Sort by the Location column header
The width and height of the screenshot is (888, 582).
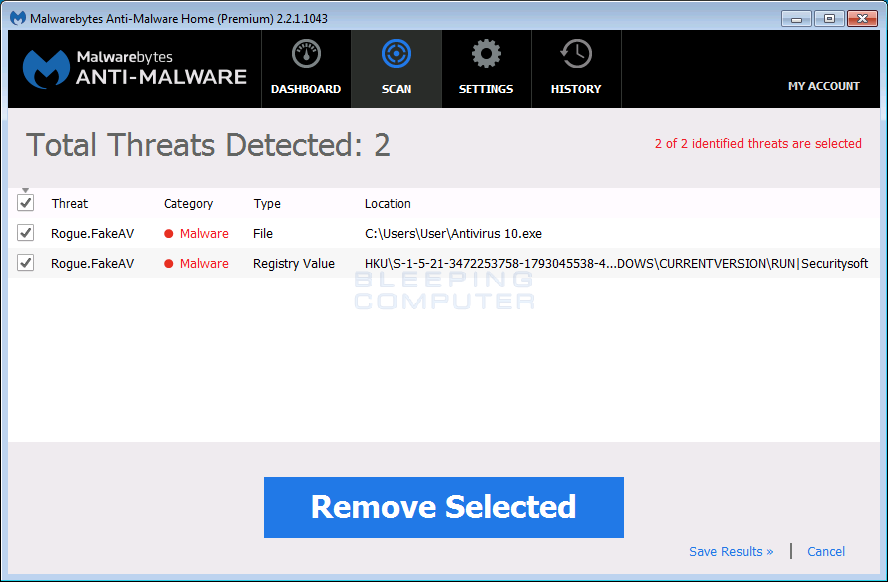tap(387, 204)
